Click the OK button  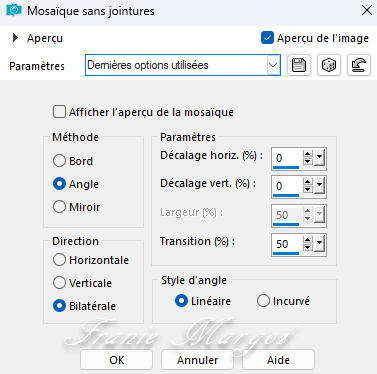click(116, 360)
